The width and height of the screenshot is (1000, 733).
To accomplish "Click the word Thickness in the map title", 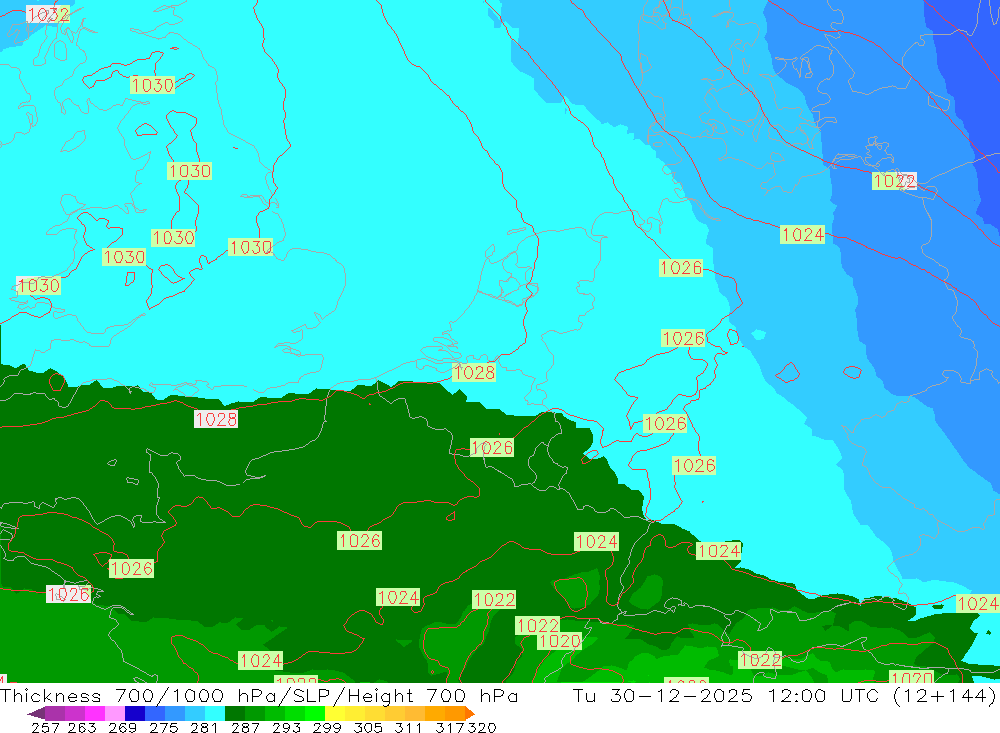I will coord(51,695).
